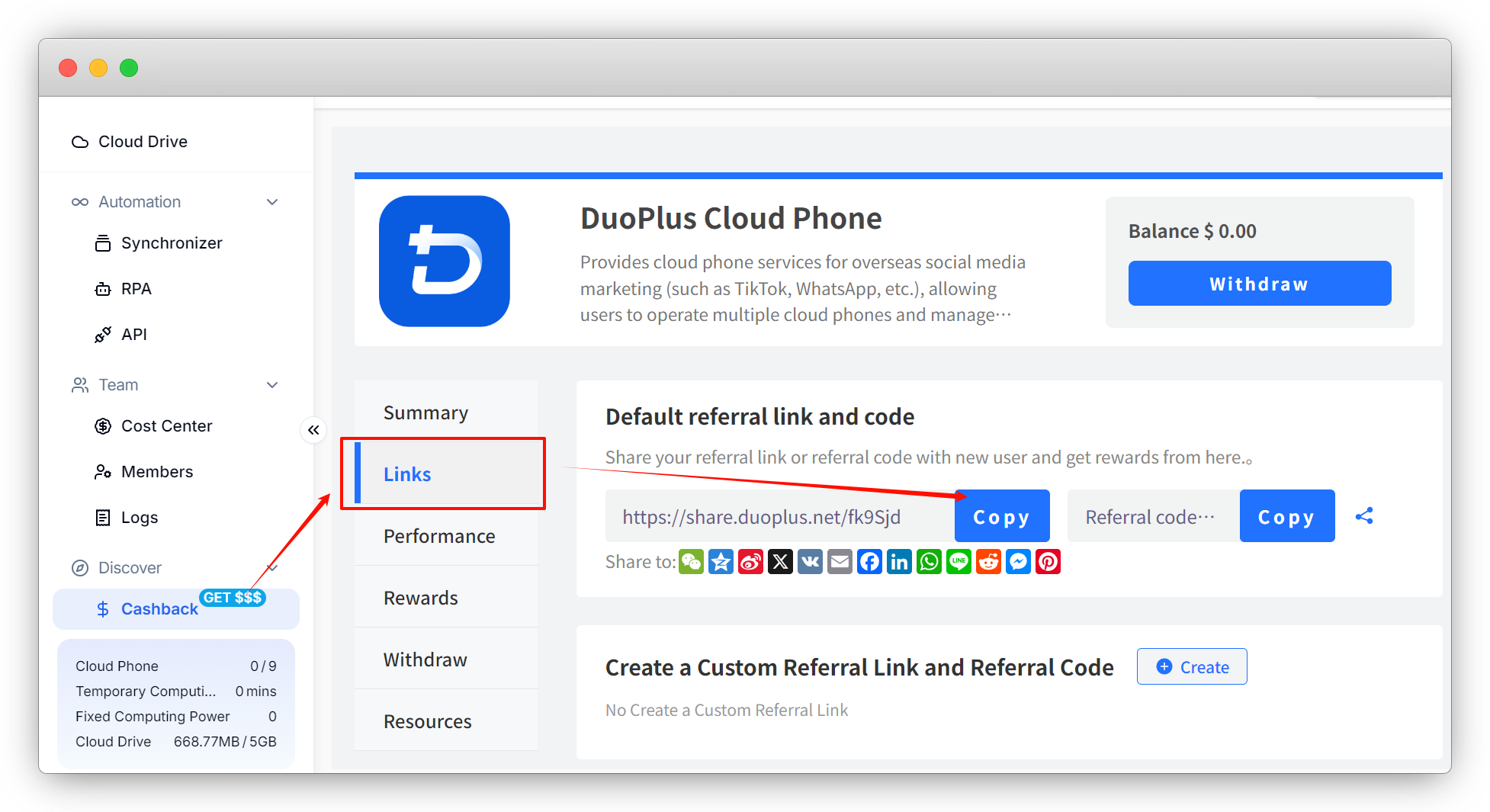This screenshot has height=812, width=1490.
Task: Click the Balance $ 0.00 text
Action: coord(1193,231)
